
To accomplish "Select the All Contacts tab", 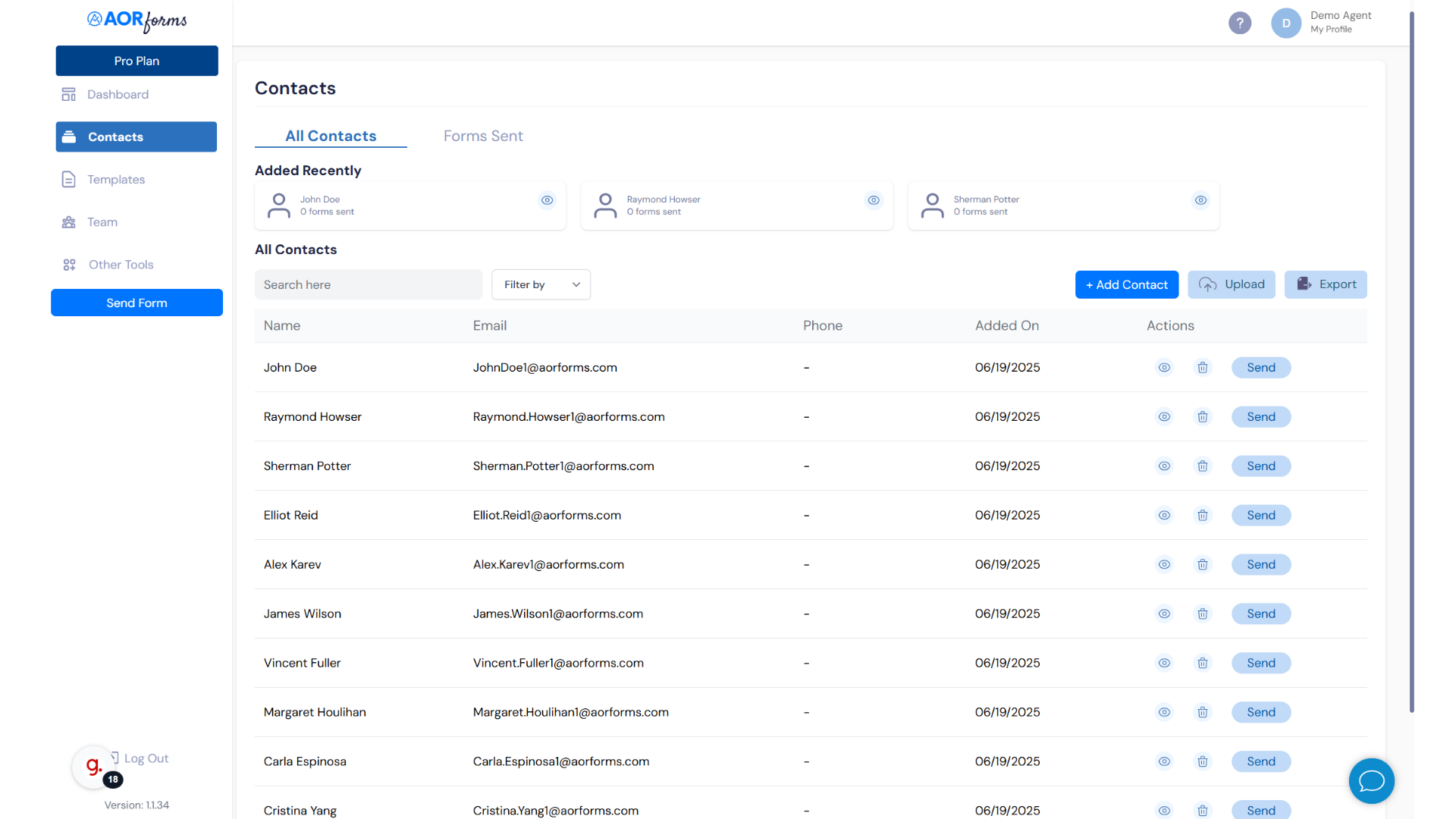I will tap(331, 136).
